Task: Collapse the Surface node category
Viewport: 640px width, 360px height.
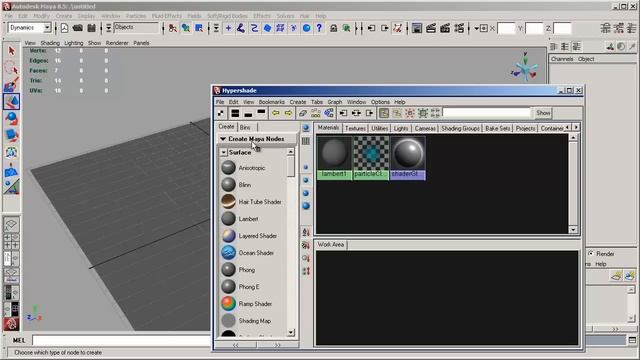Action: click(x=224, y=152)
